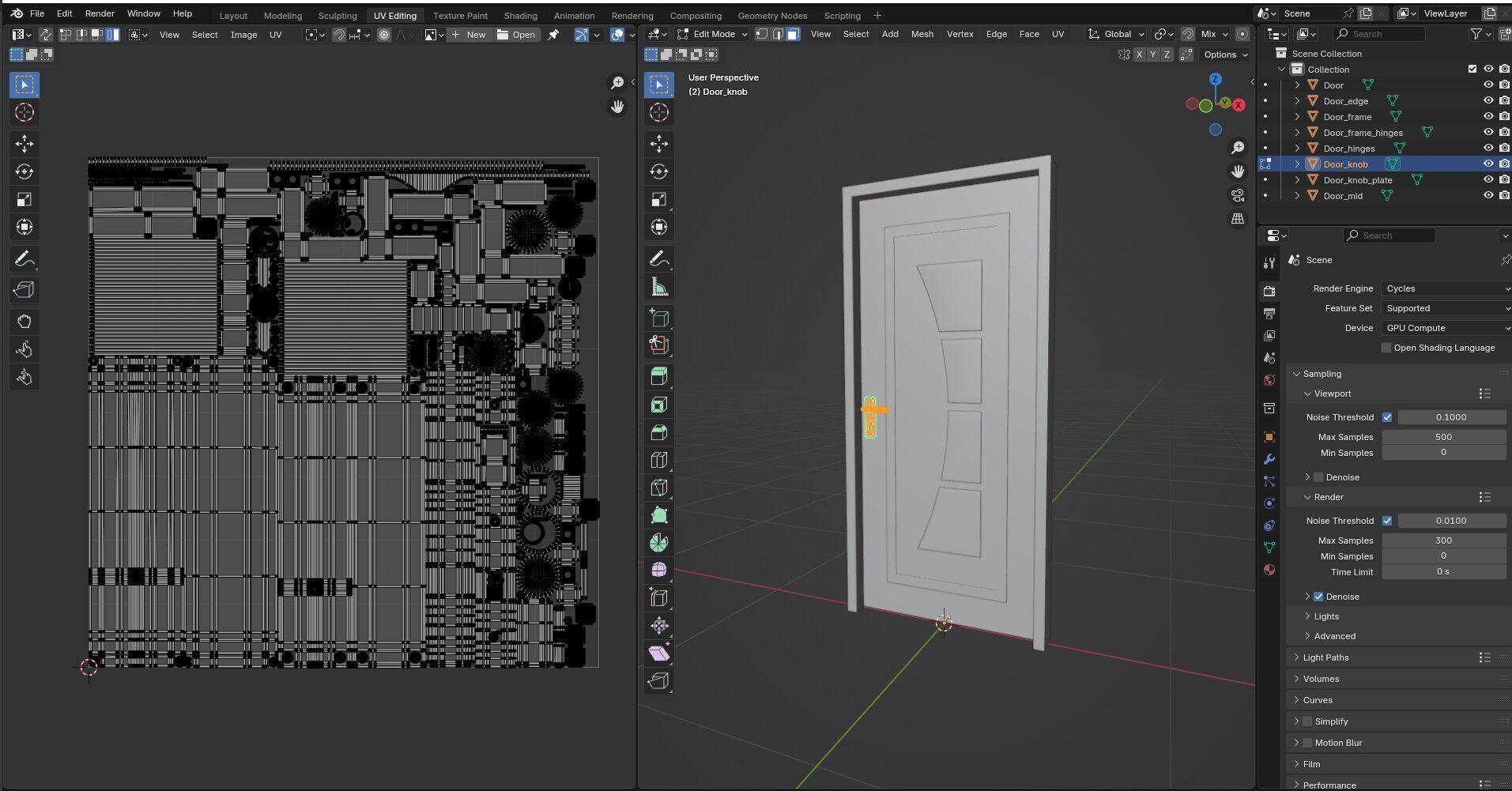Open the Options popover in 3D viewport

[1225, 55]
